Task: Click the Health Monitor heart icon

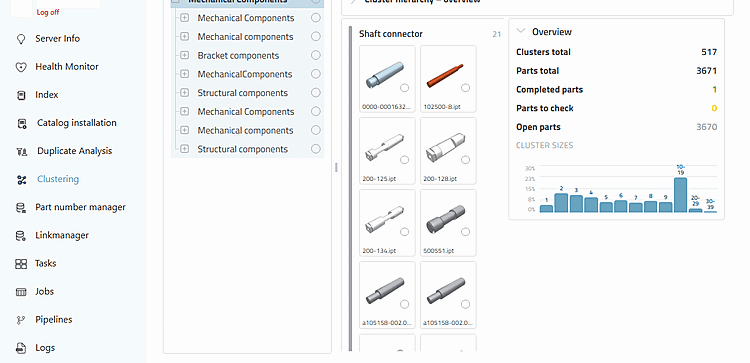Action: 21,67
